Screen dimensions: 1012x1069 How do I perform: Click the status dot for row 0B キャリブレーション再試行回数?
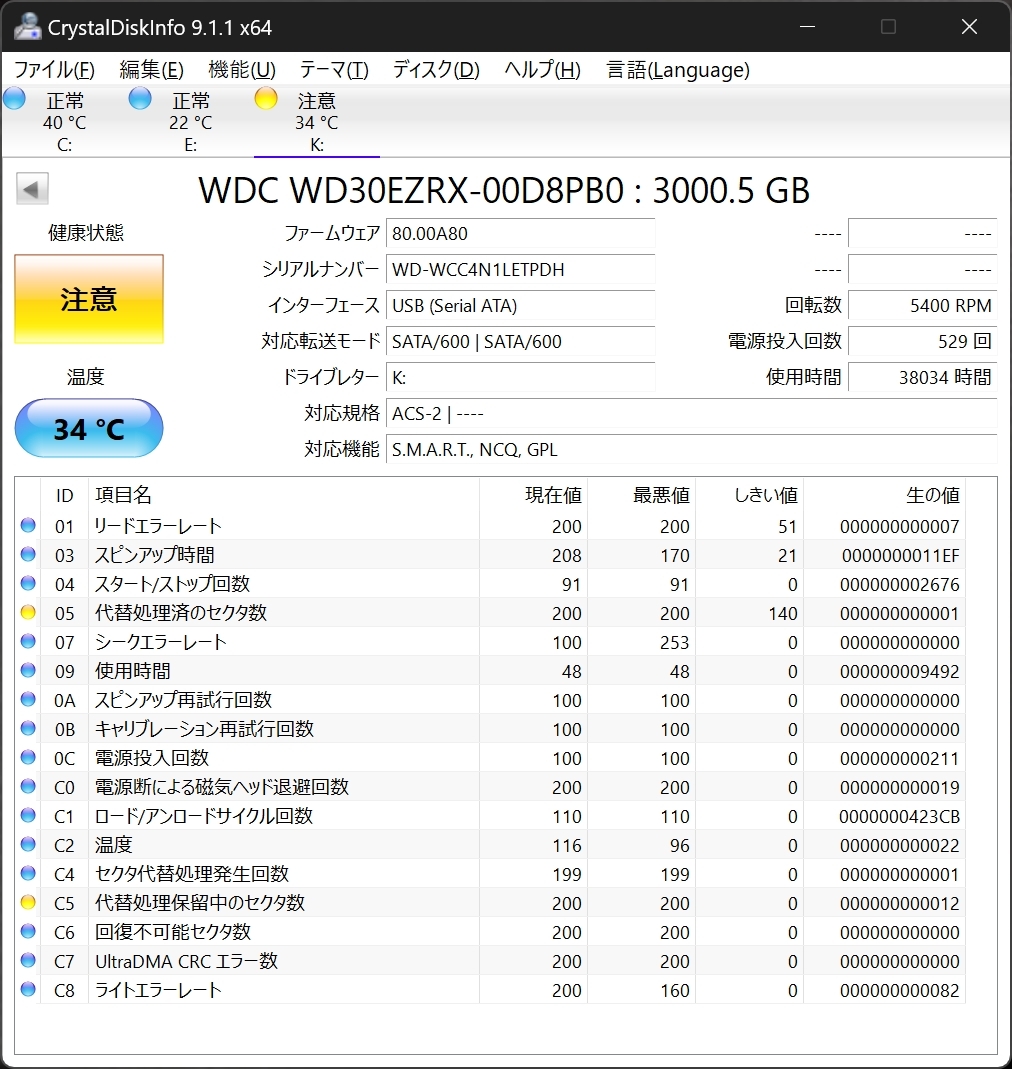(x=28, y=728)
